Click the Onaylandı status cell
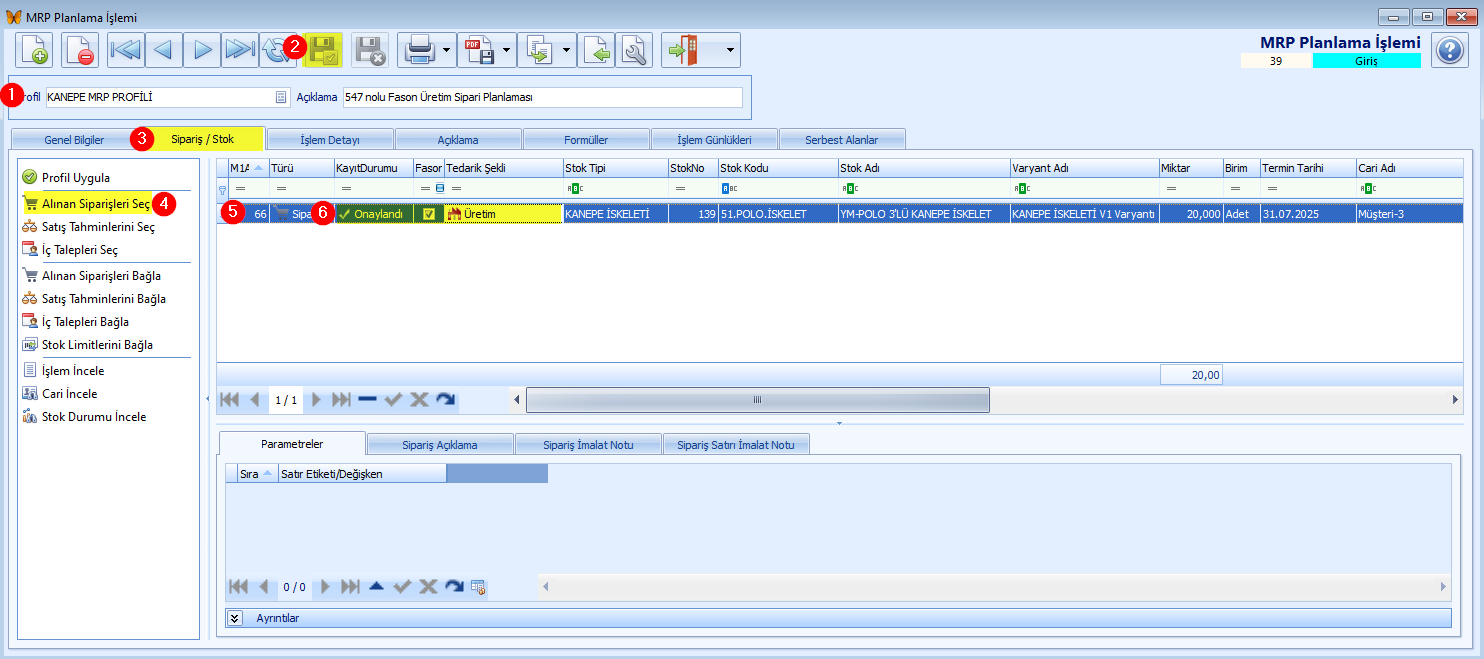Screen dimensions: 1484x659 [374, 213]
